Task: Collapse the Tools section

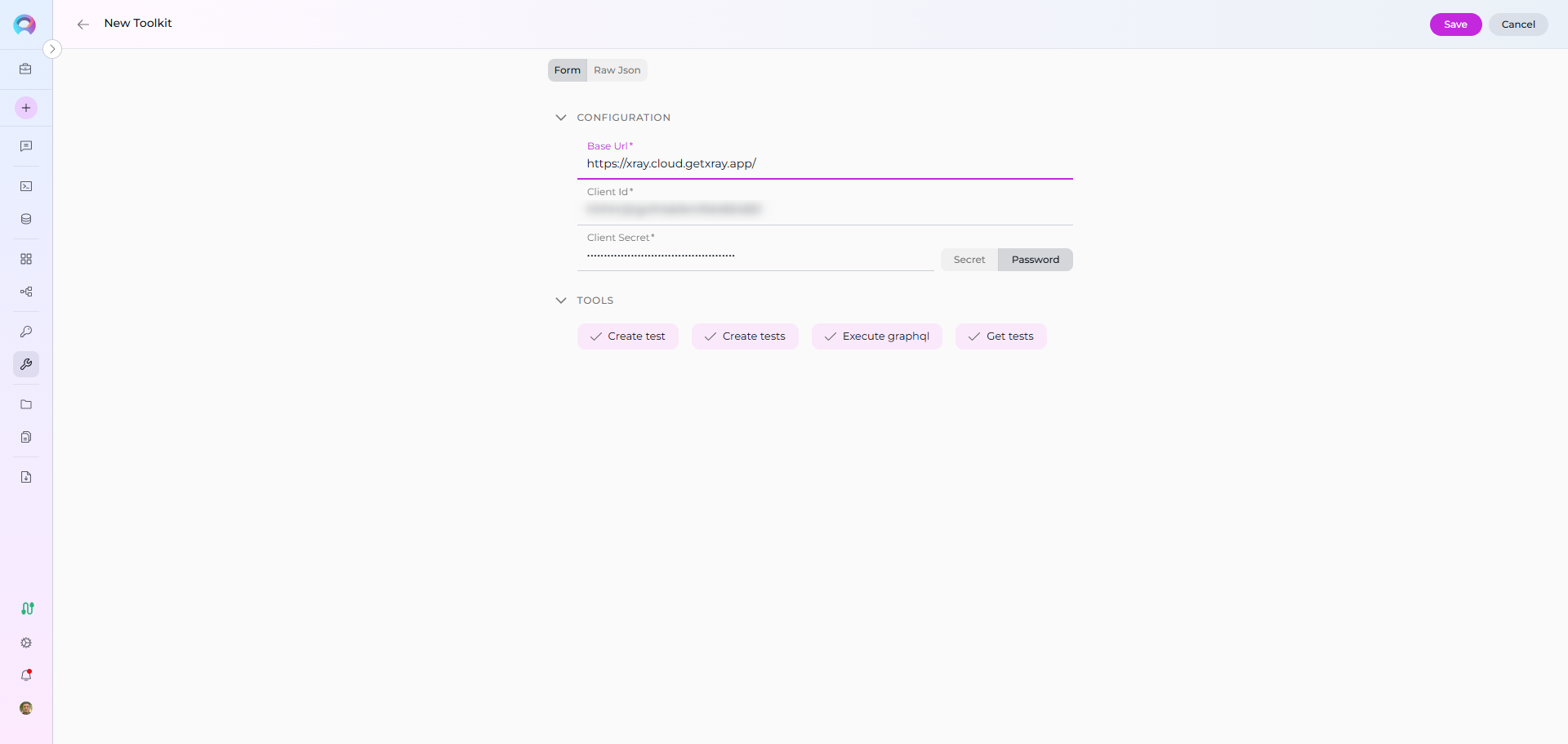Action: point(561,301)
